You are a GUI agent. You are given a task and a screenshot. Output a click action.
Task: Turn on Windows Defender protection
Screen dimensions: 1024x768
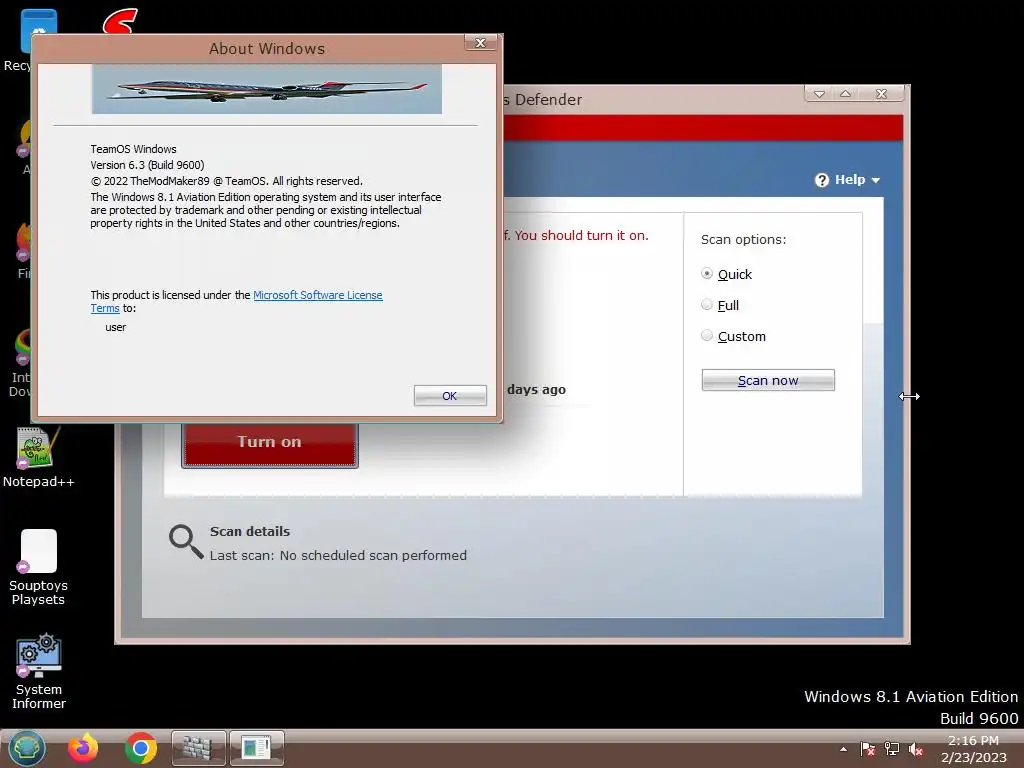270,443
